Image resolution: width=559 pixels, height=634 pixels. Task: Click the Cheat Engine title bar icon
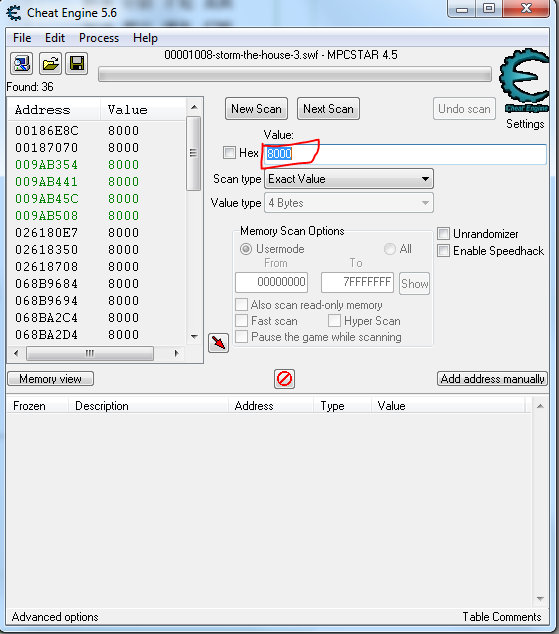click(x=14, y=13)
